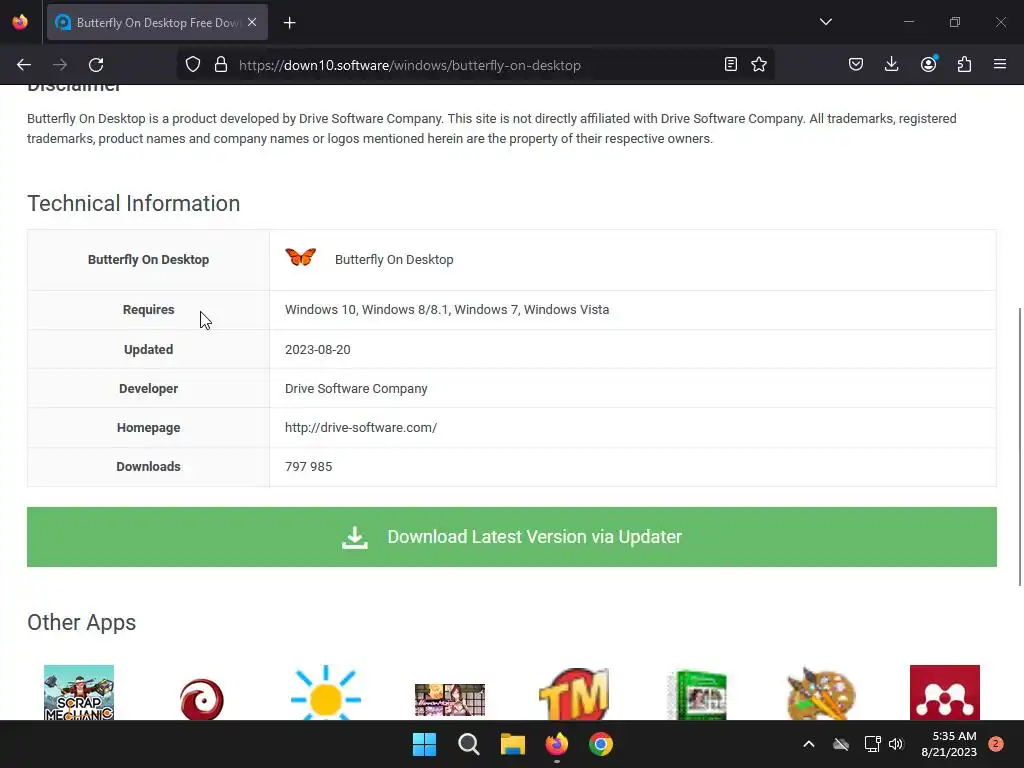1024x768 pixels.
Task: Click the orange butterfly app icon
Action: click(x=300, y=257)
